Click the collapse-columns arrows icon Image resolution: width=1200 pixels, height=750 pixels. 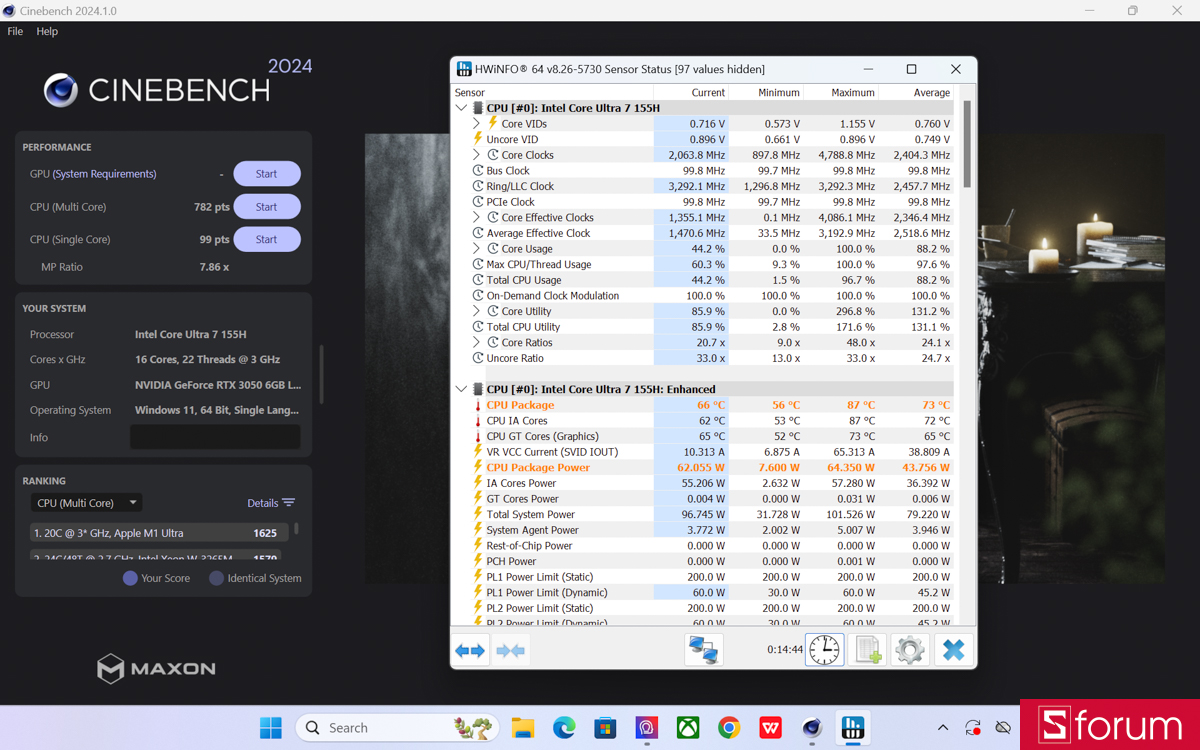pos(510,649)
